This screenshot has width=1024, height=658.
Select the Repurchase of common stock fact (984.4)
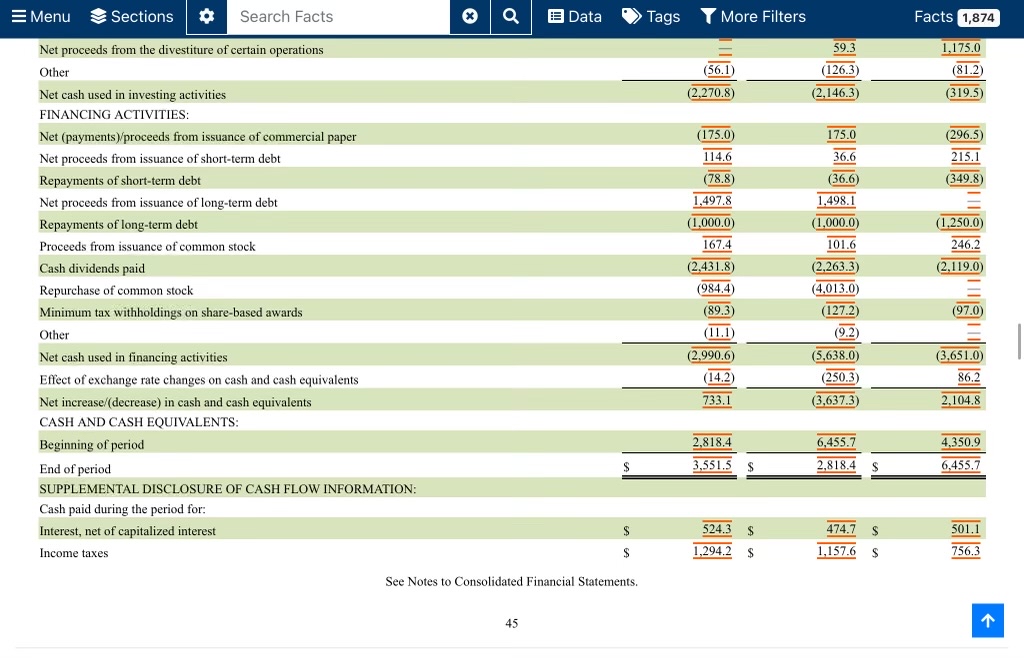point(717,288)
